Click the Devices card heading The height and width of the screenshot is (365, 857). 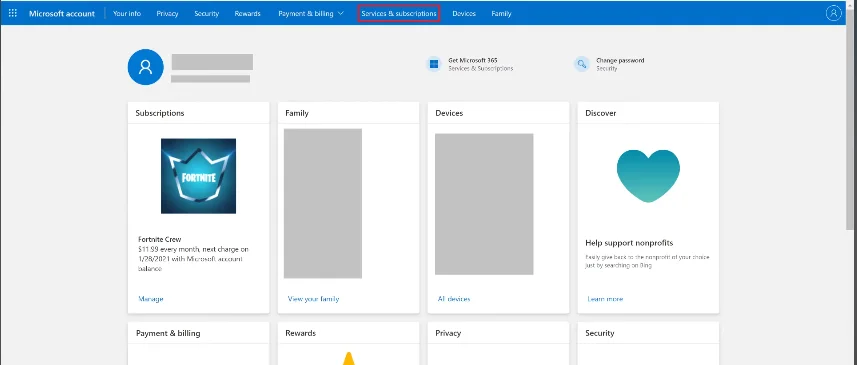[x=449, y=113]
